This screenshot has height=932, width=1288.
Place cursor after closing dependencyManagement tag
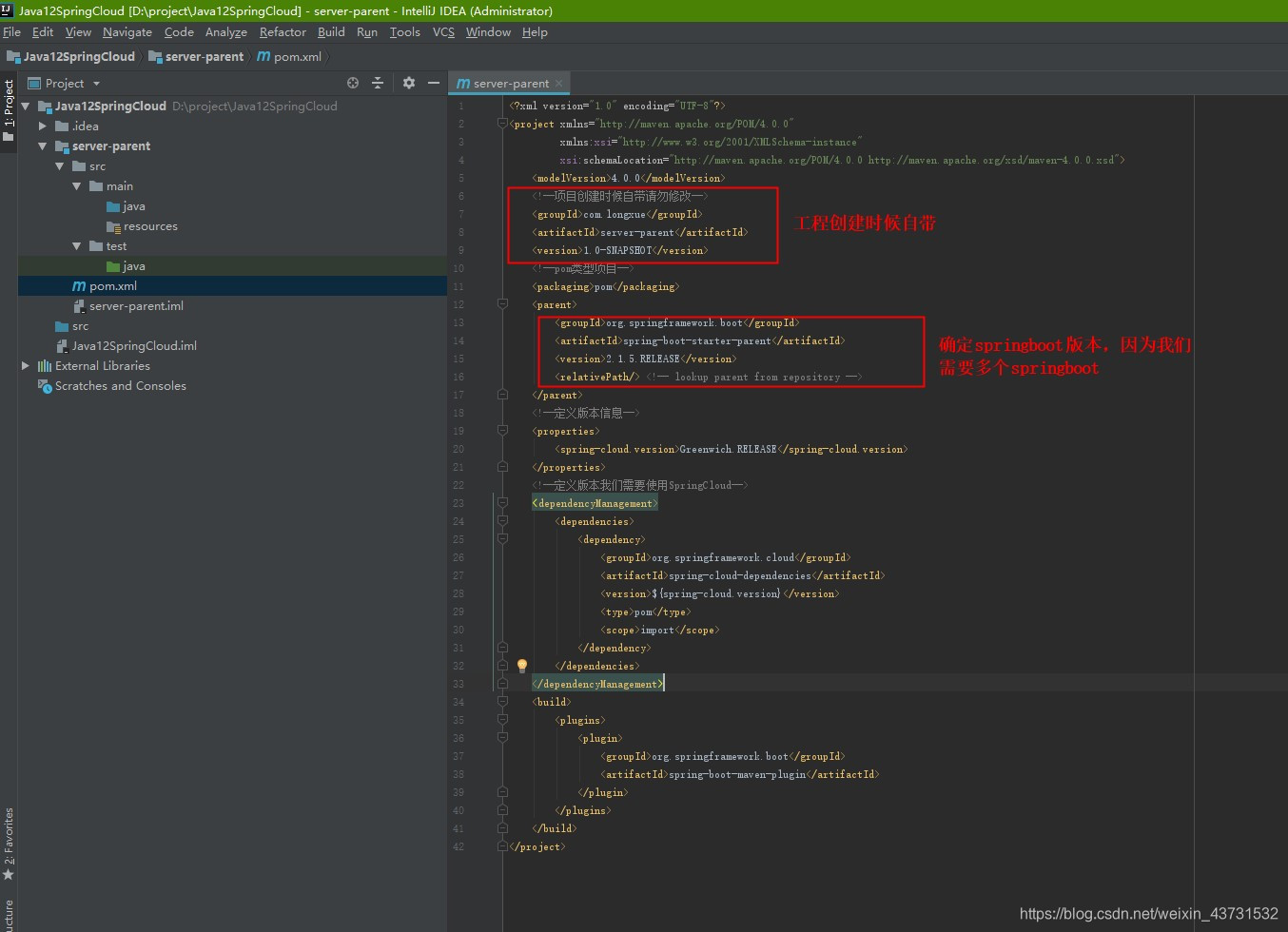click(664, 684)
